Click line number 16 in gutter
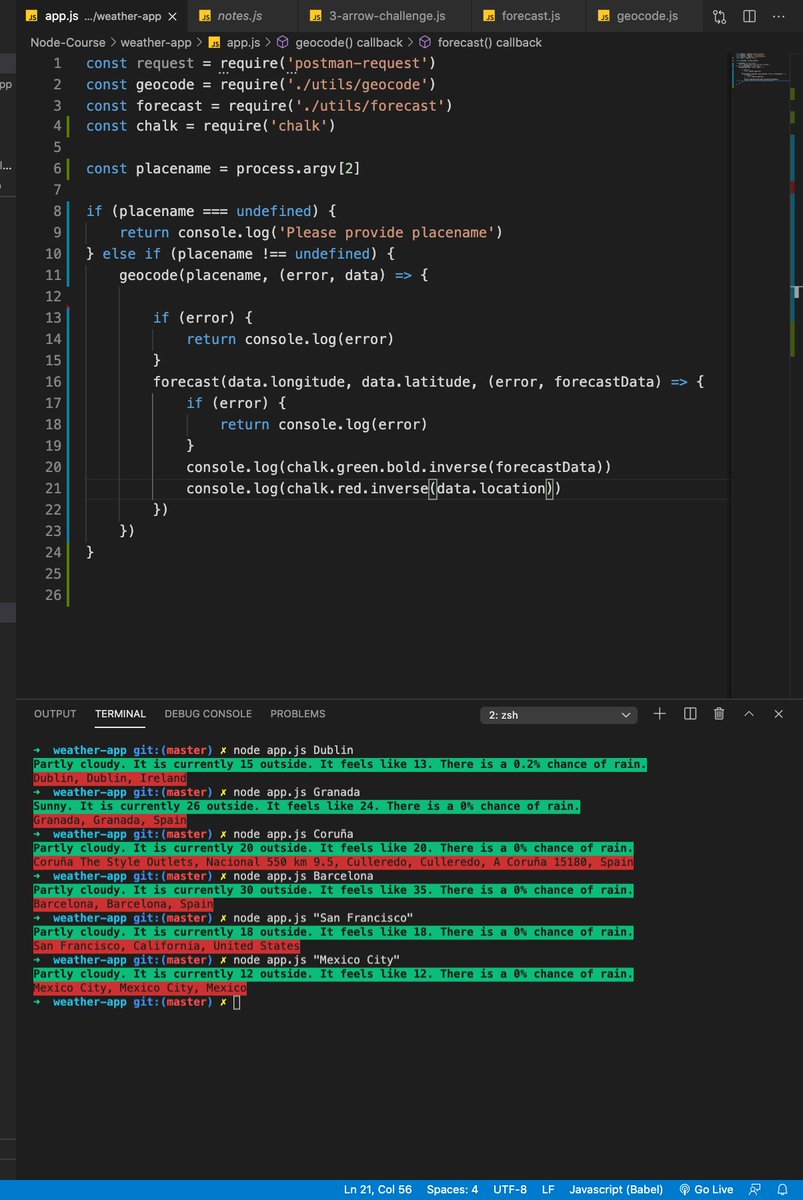Image resolution: width=803 pixels, height=1200 pixels. (52, 381)
